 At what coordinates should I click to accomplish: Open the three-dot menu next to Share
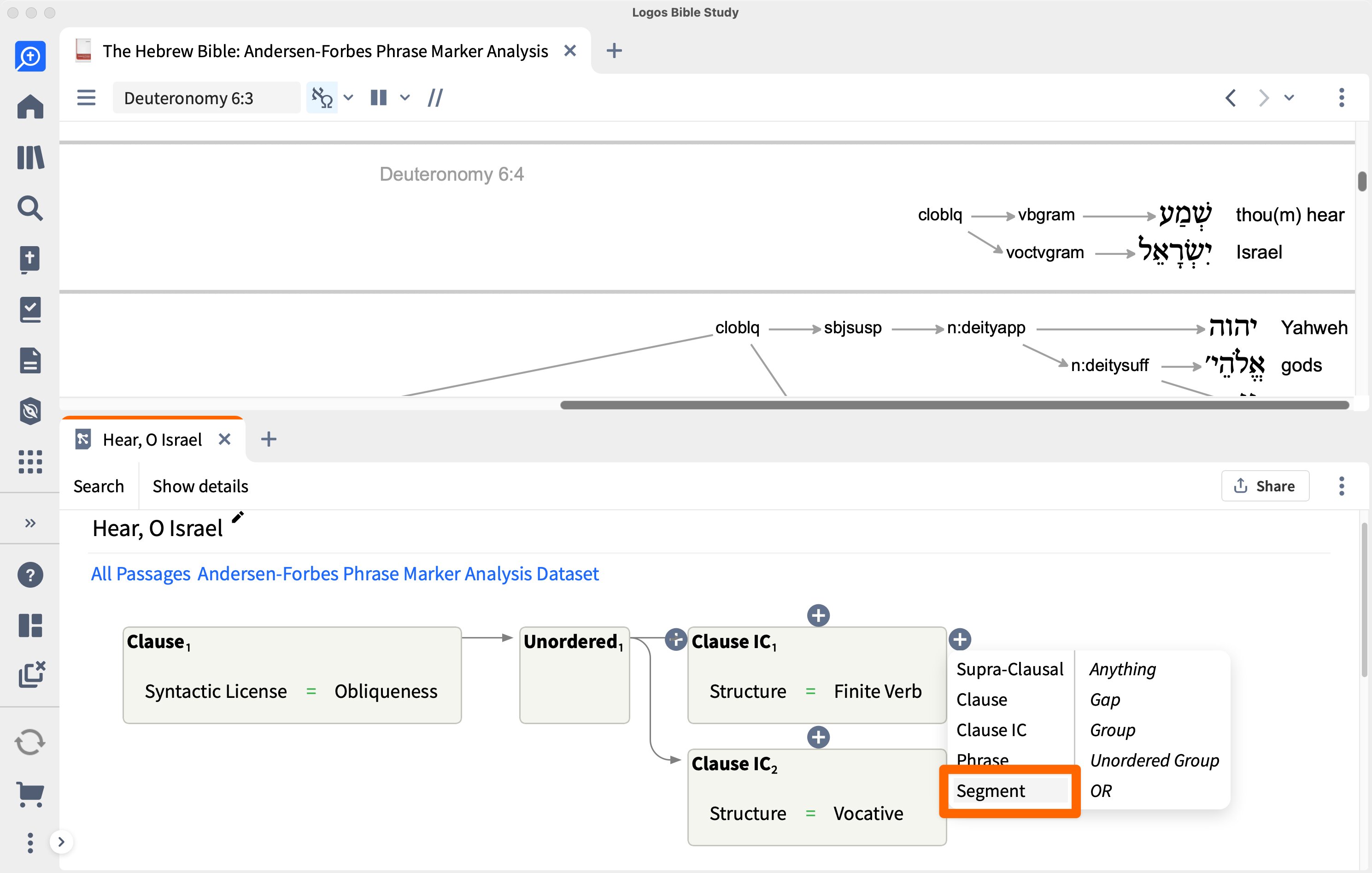point(1341,486)
